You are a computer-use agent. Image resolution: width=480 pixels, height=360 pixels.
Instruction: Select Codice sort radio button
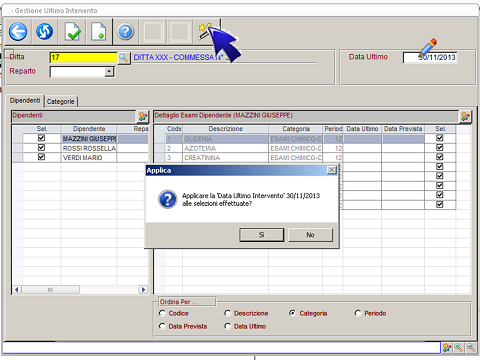coord(162,313)
